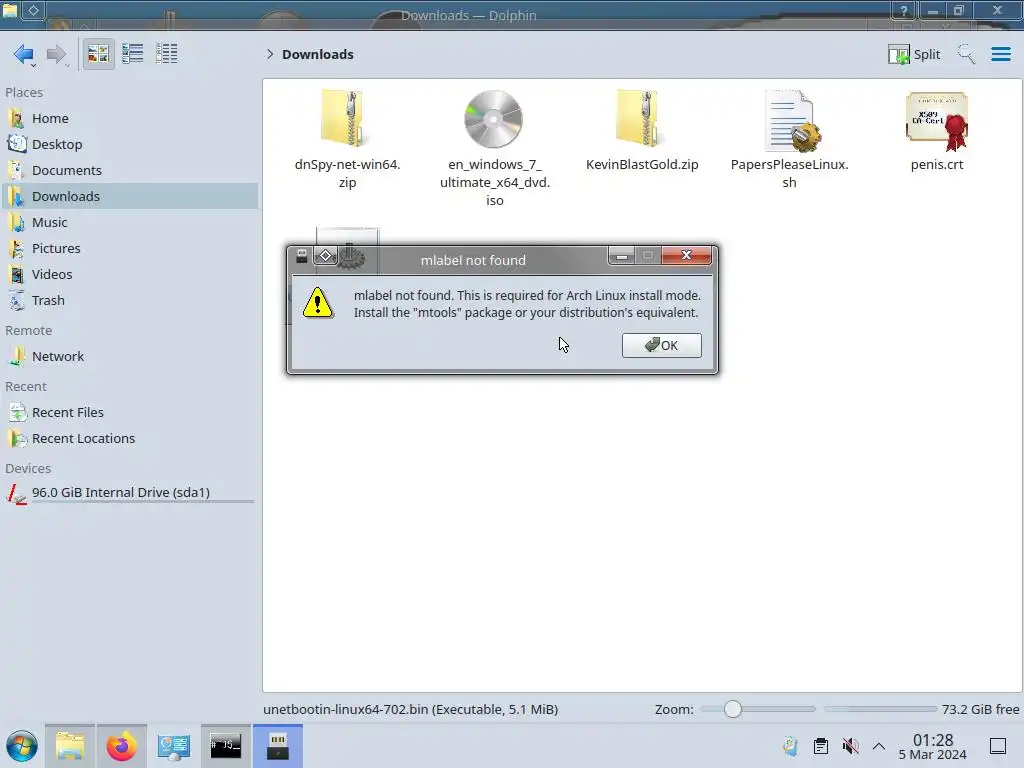The width and height of the screenshot is (1024, 768).
Task: Open Recent Locations in sidebar
Action: pos(130,438)
